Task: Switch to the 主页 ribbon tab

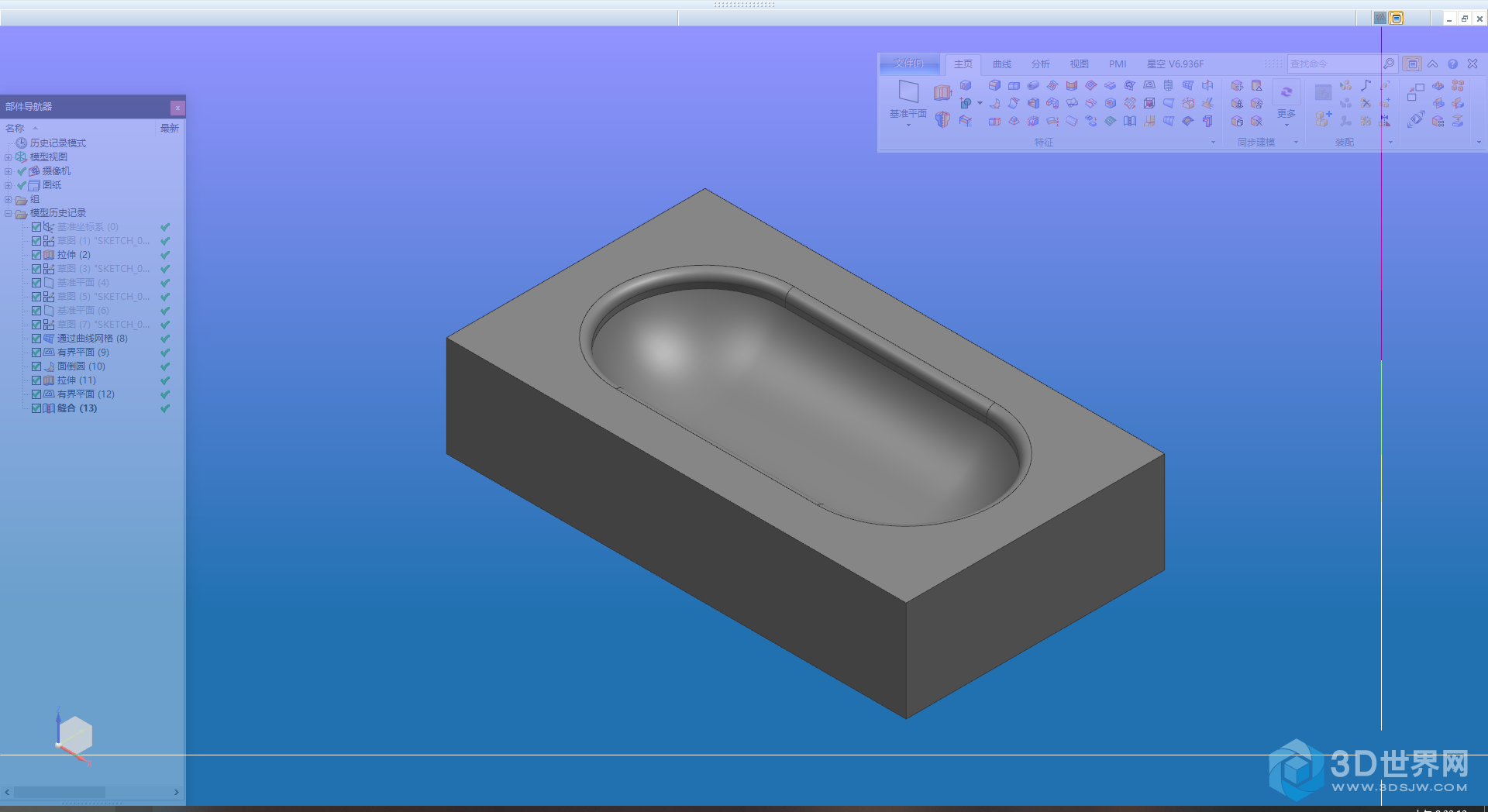Action: pos(963,64)
